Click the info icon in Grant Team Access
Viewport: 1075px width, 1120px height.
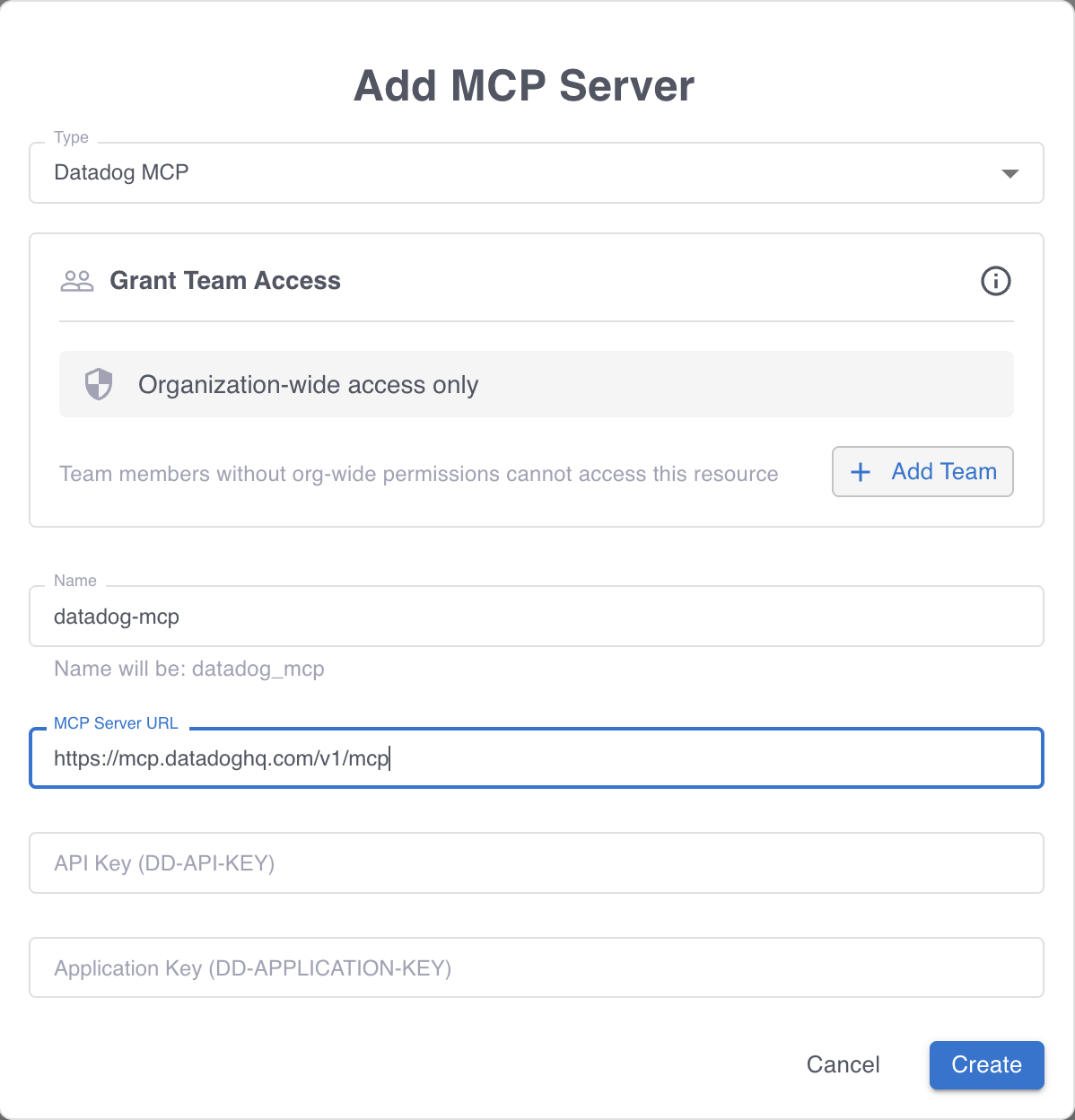point(995,281)
